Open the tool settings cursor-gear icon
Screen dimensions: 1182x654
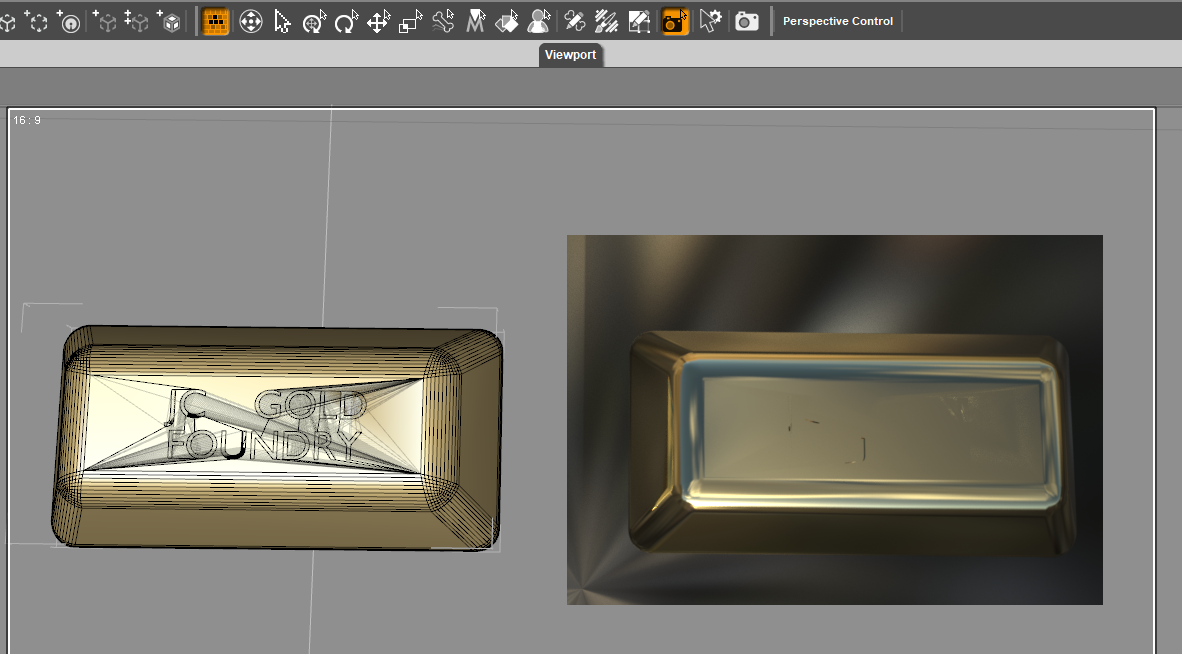coord(709,22)
